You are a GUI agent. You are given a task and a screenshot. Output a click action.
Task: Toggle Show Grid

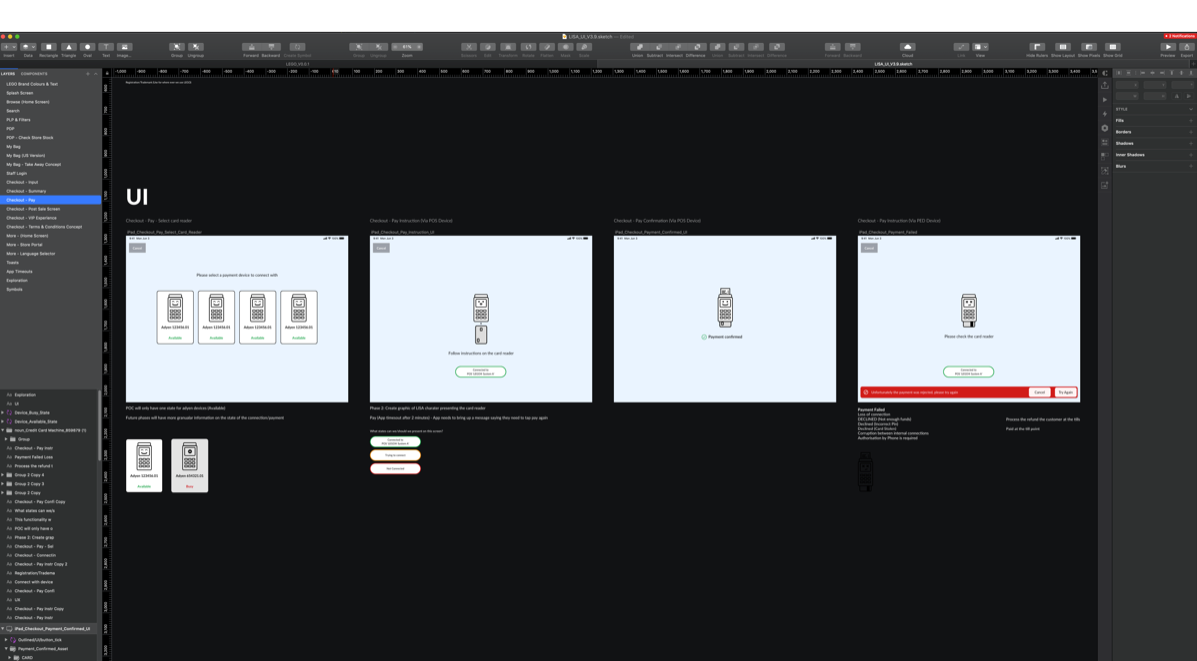point(1113,47)
